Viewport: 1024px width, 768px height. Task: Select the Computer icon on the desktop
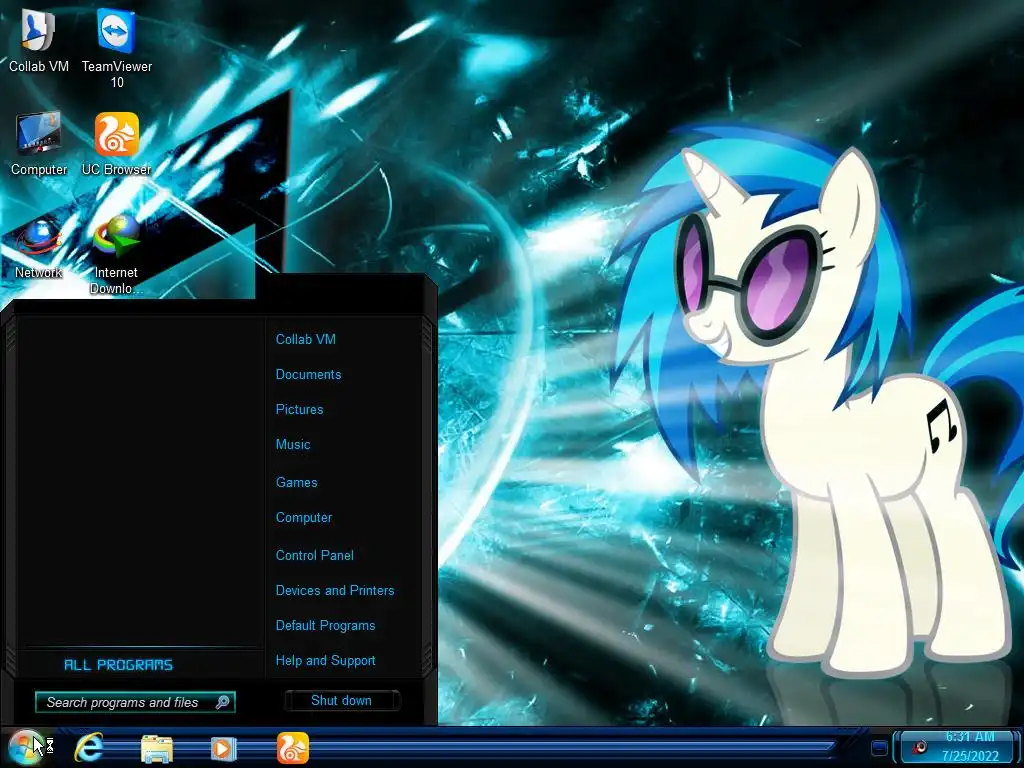click(39, 144)
